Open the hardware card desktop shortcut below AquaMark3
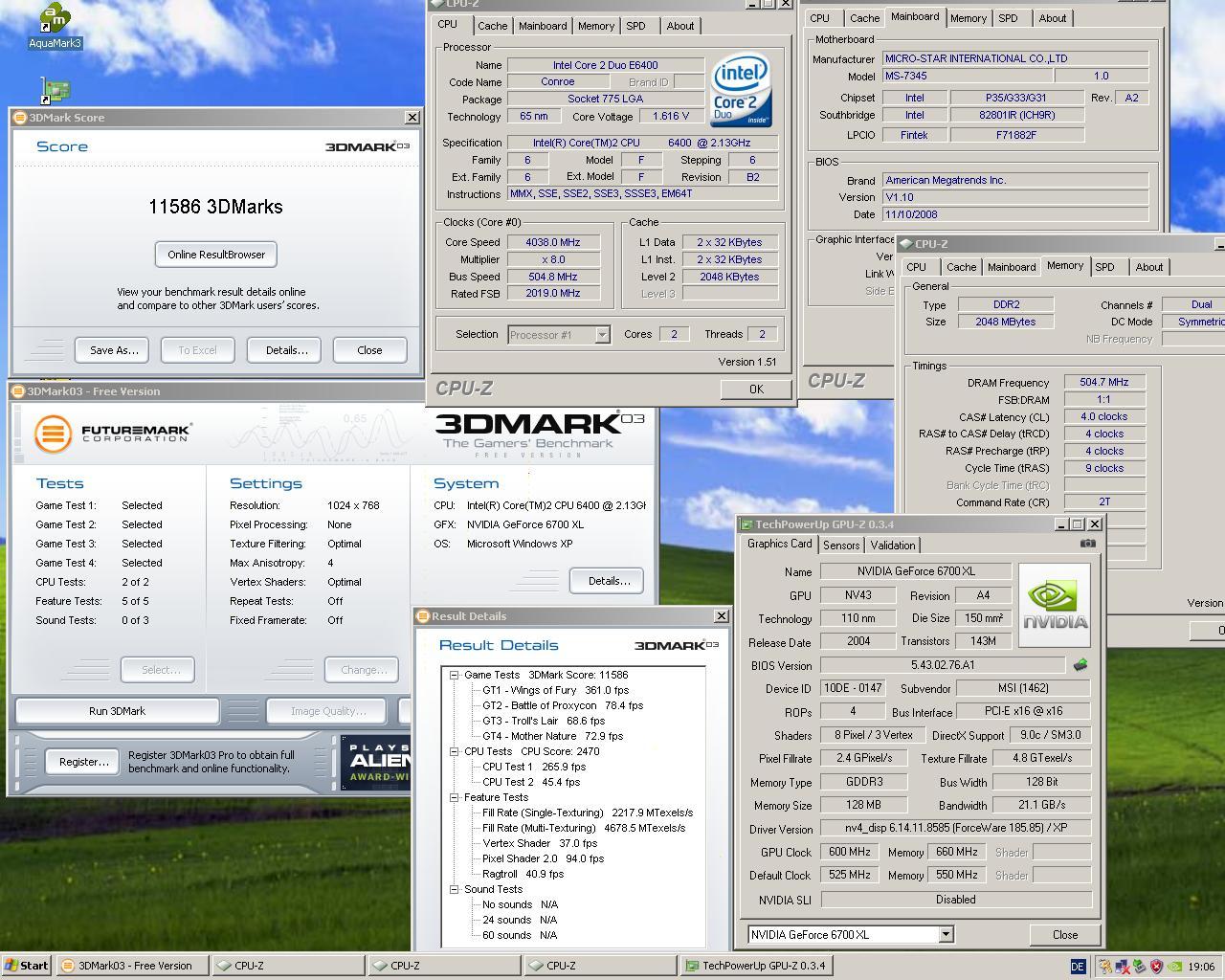 56,91
